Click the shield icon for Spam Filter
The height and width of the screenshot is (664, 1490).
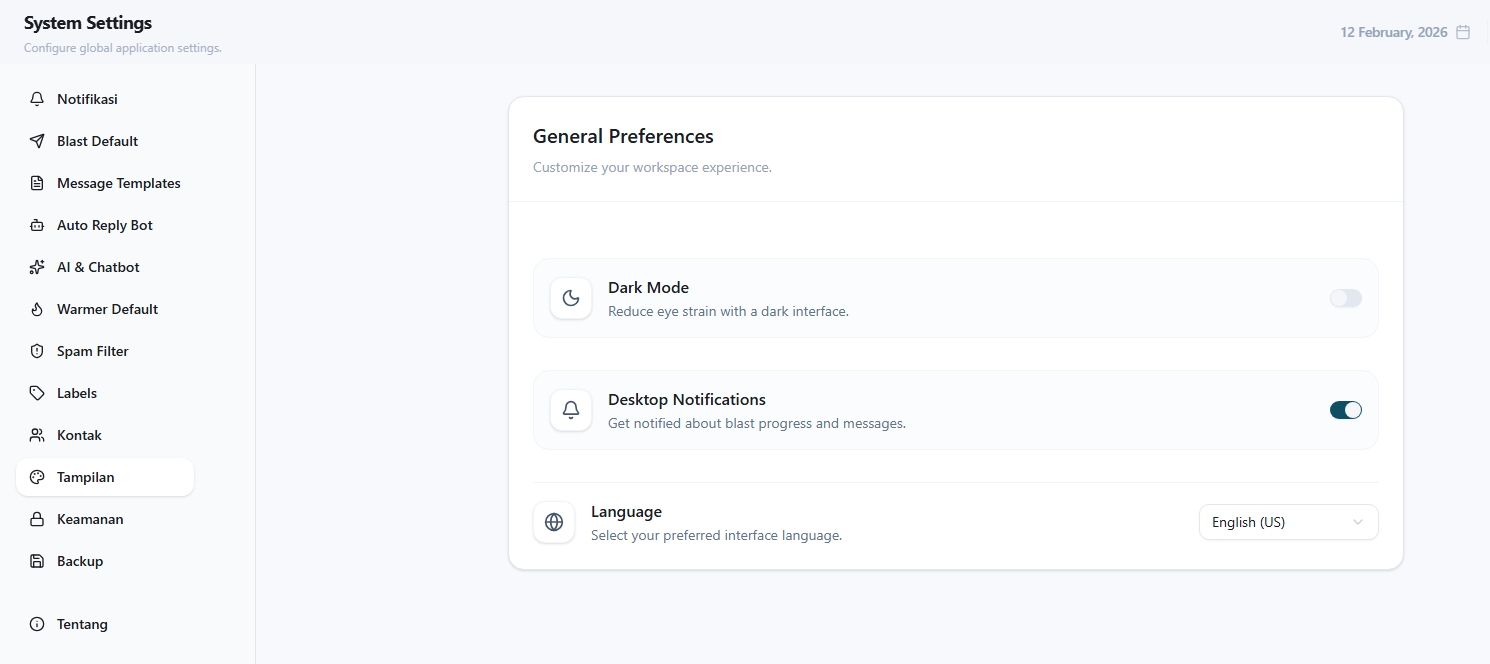pyautogui.click(x=37, y=351)
